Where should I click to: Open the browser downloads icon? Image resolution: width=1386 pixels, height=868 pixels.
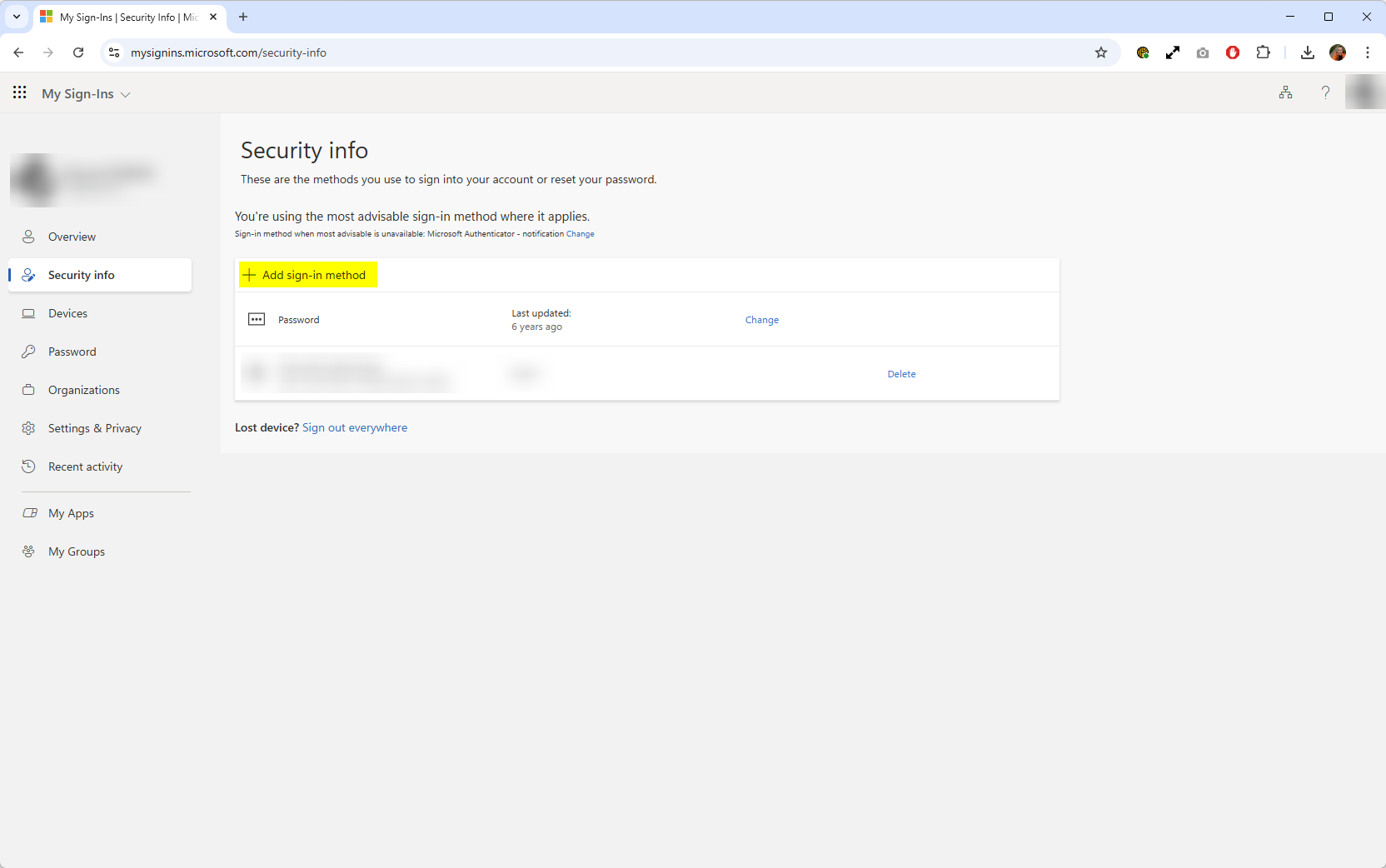[1308, 52]
